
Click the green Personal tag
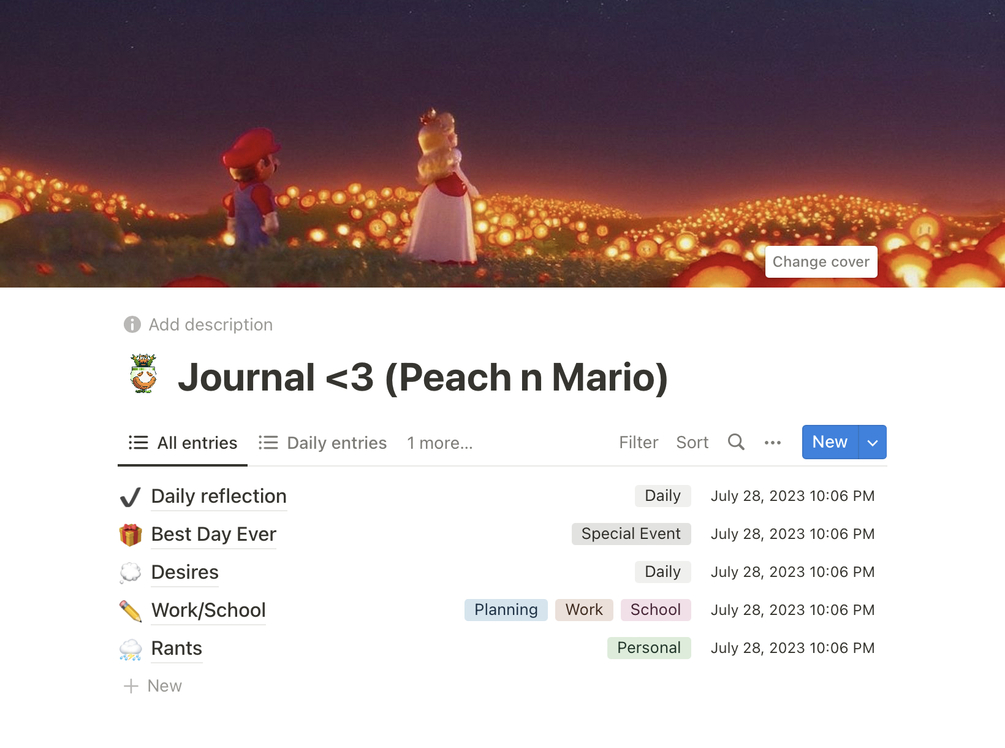pyautogui.click(x=649, y=647)
